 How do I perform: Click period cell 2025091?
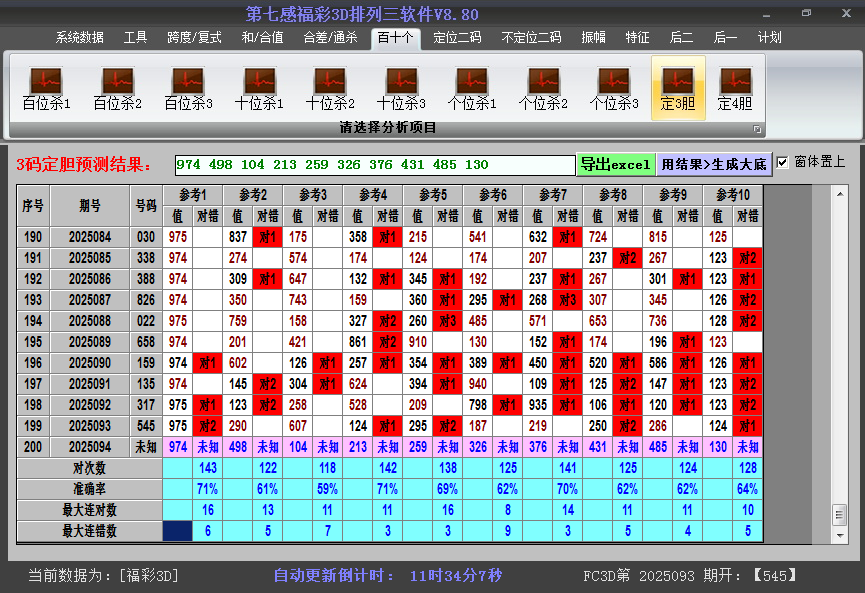pyautogui.click(x=90, y=384)
